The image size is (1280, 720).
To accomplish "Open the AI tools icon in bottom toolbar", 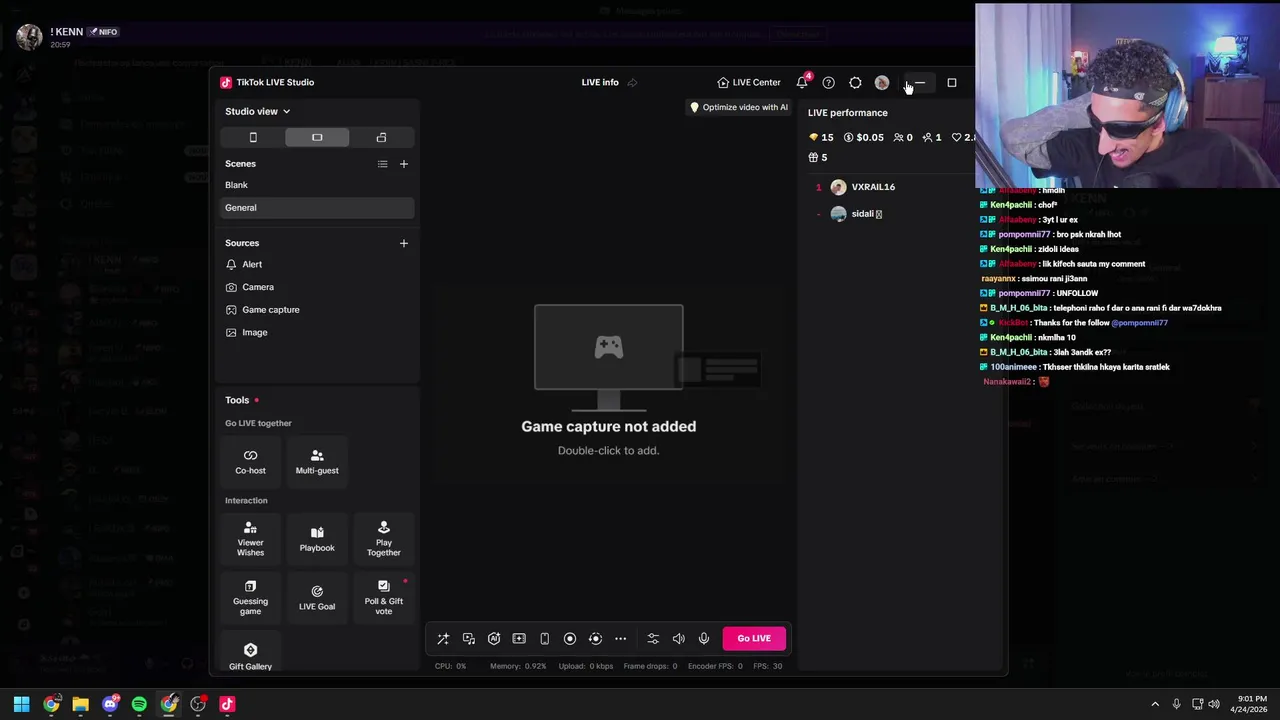I will pos(494,638).
